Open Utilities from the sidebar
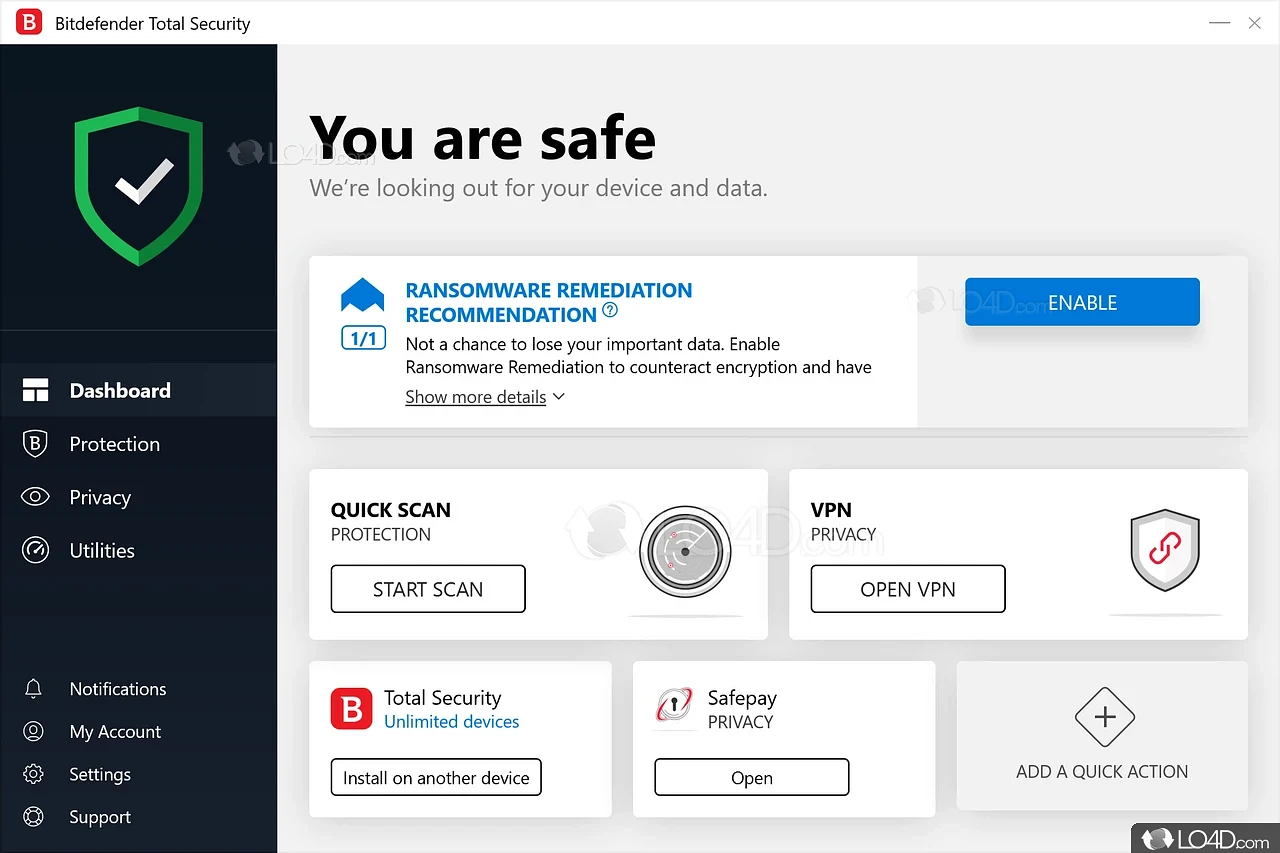The image size is (1280, 853). click(x=101, y=550)
